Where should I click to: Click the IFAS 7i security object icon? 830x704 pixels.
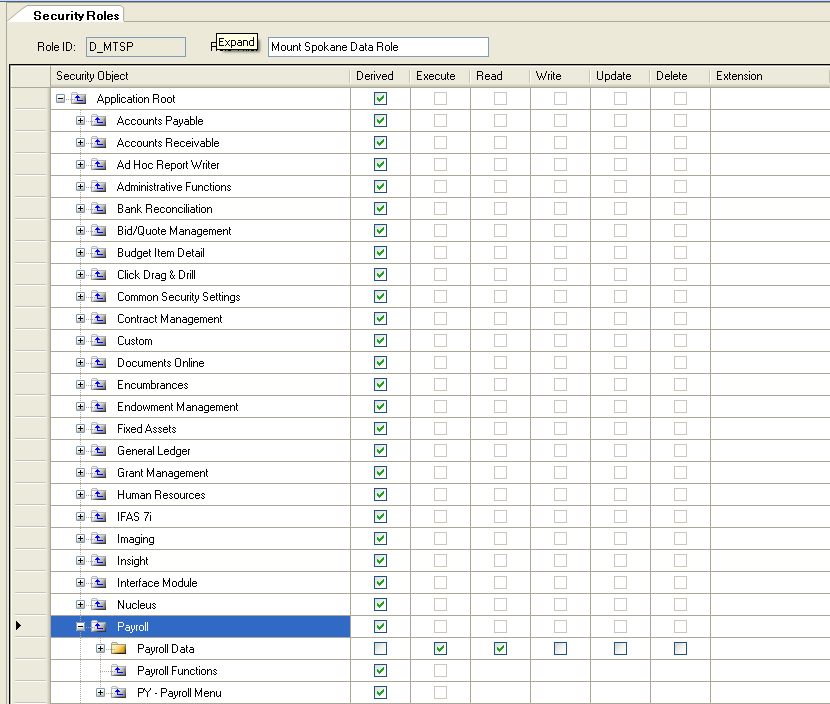97,516
